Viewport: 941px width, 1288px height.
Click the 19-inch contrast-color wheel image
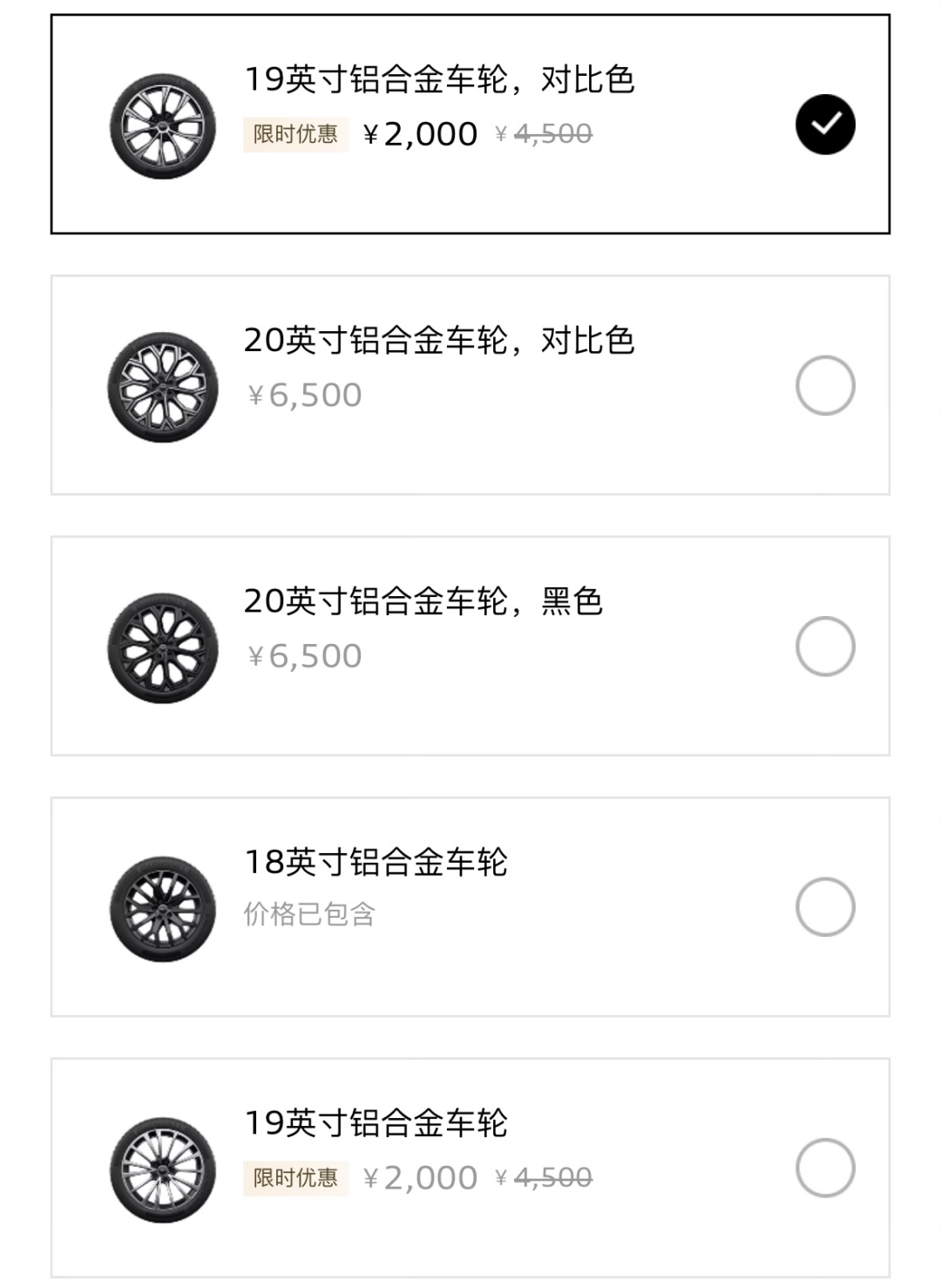[x=163, y=126]
